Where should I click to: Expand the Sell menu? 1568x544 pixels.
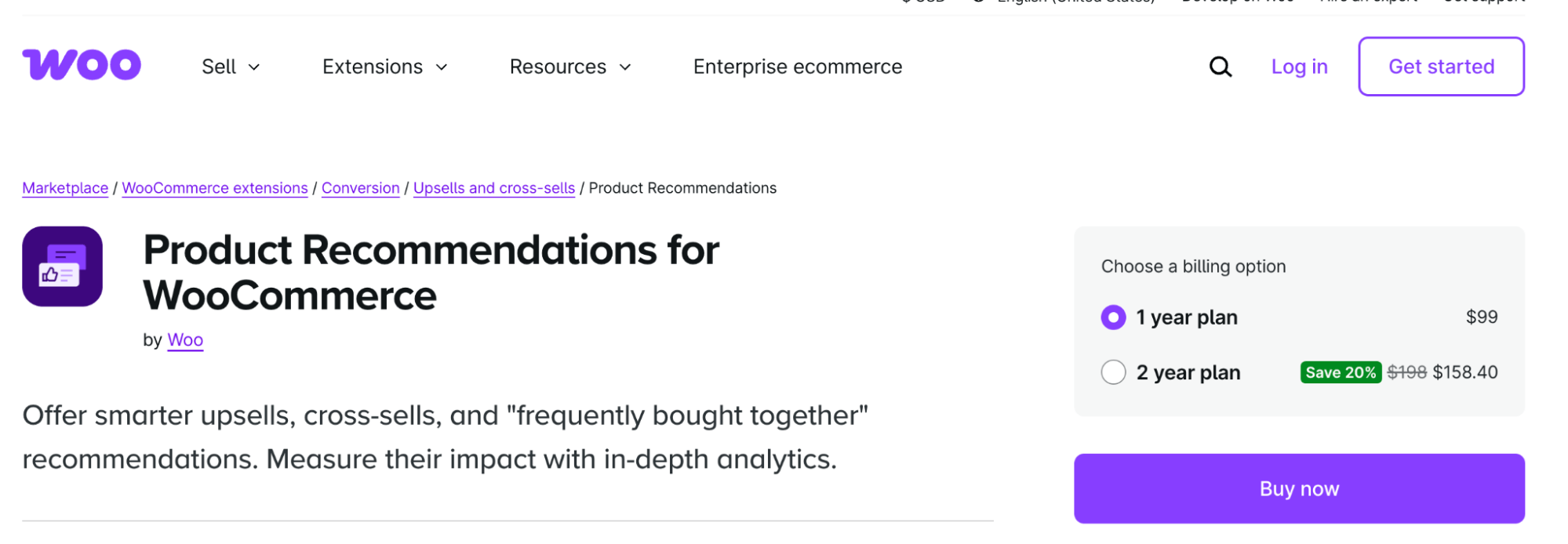229,67
